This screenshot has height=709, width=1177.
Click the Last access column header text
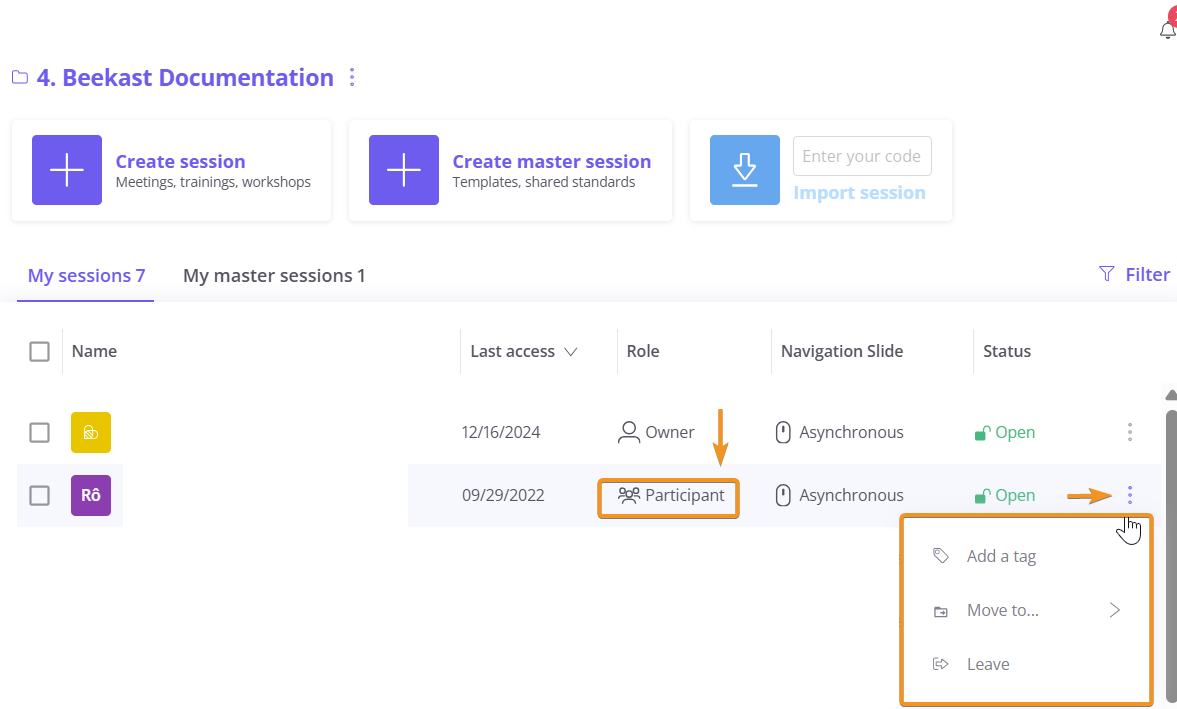click(513, 351)
